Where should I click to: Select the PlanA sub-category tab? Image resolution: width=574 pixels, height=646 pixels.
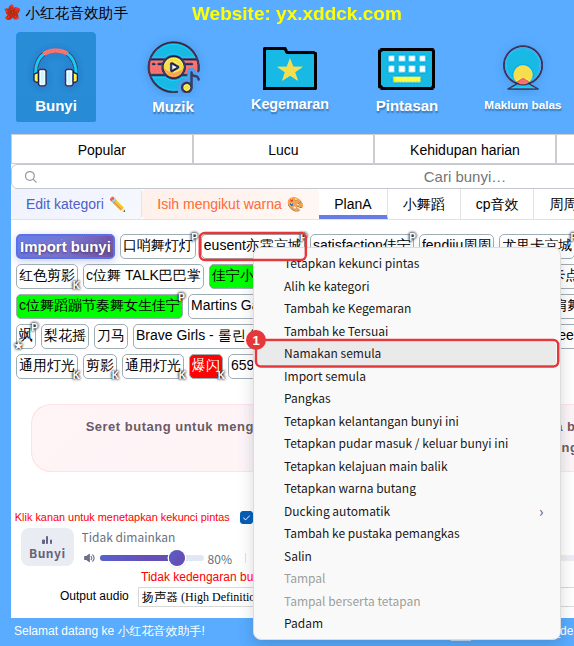click(353, 204)
